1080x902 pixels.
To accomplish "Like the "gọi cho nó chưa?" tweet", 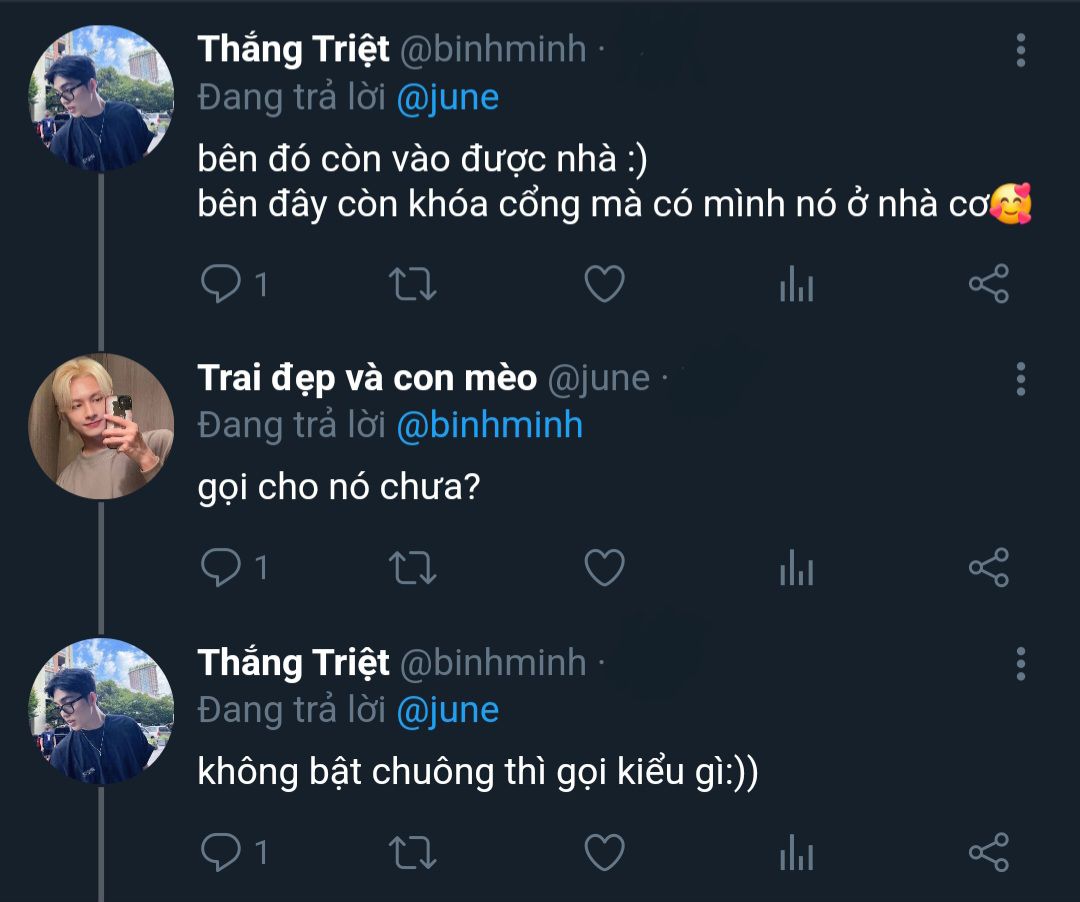I will 604,568.
